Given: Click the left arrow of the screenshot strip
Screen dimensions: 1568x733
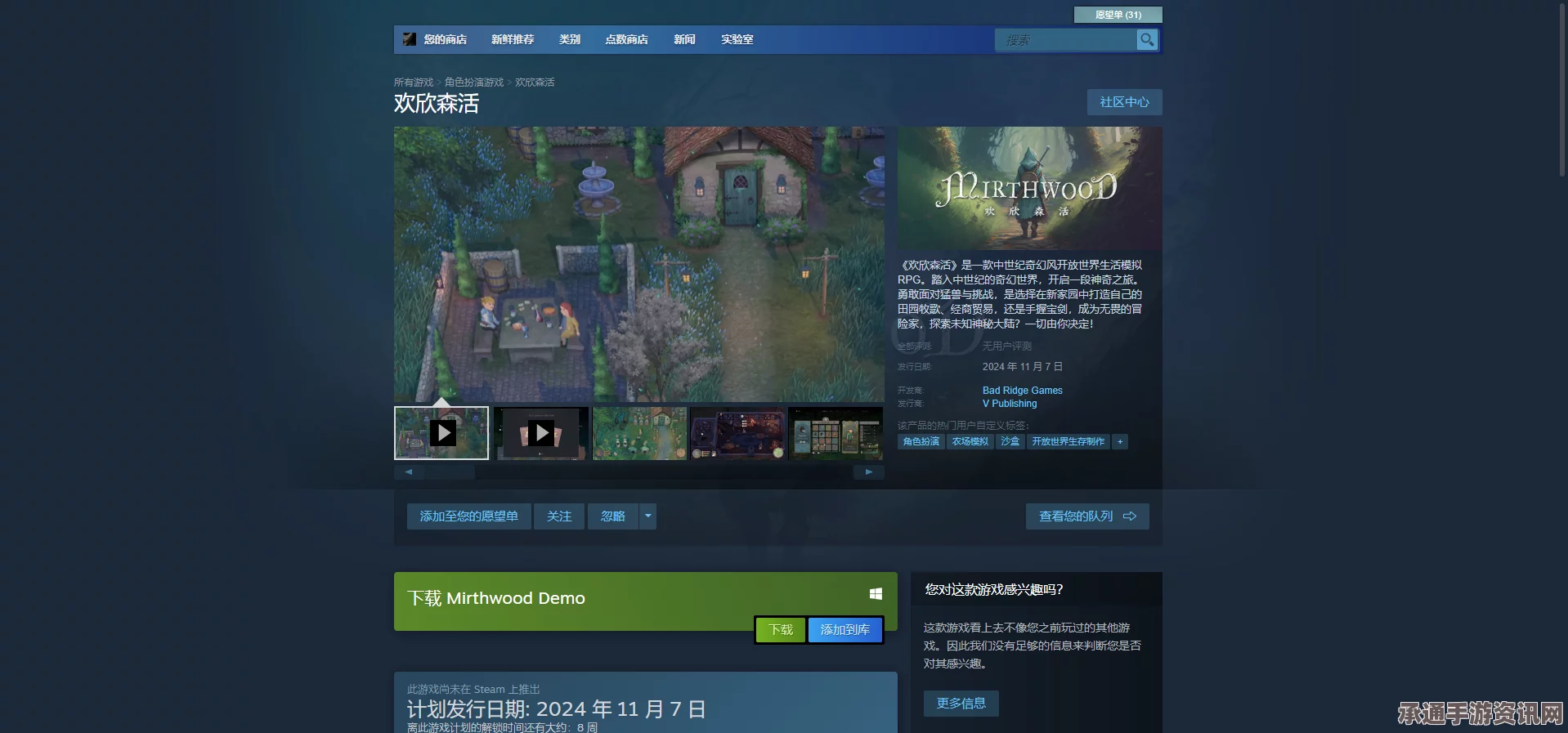Looking at the screenshot, I should tap(409, 472).
